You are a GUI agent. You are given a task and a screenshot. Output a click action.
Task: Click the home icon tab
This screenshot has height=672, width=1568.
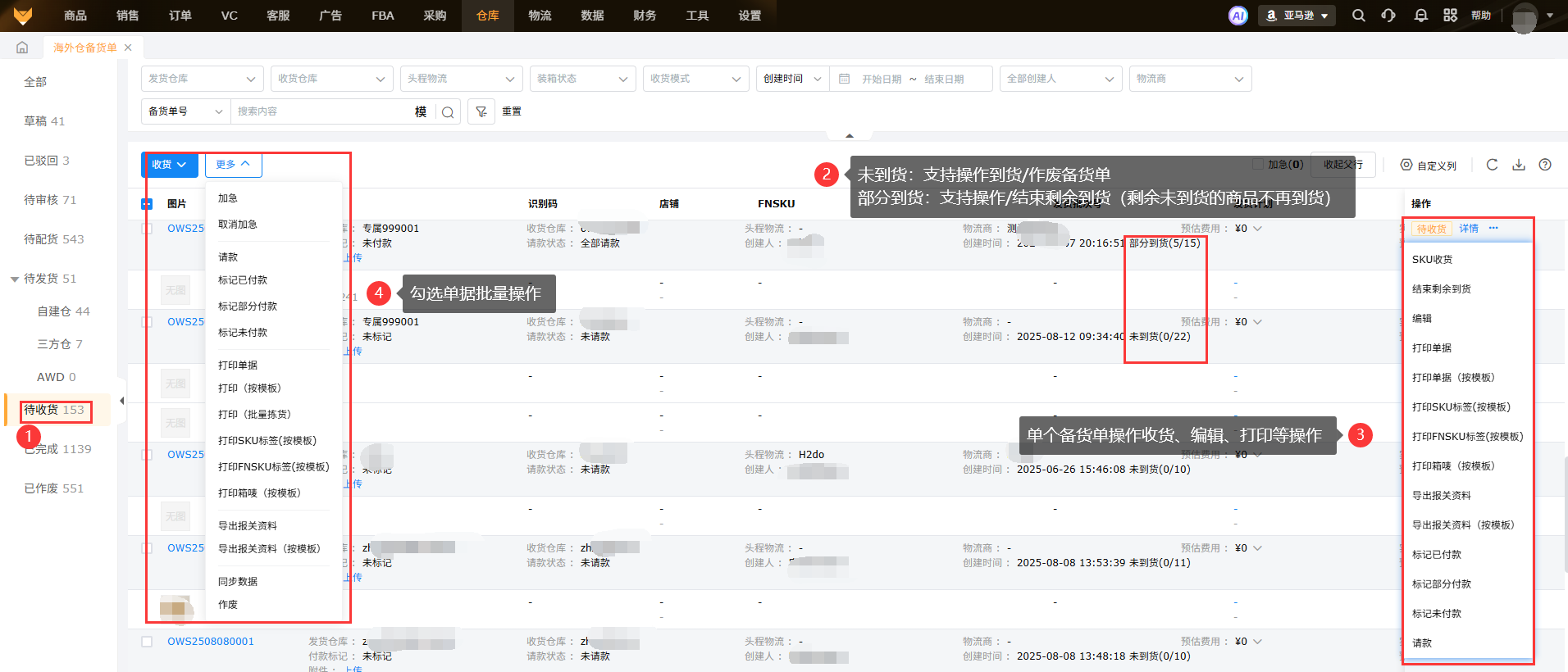(x=22, y=48)
